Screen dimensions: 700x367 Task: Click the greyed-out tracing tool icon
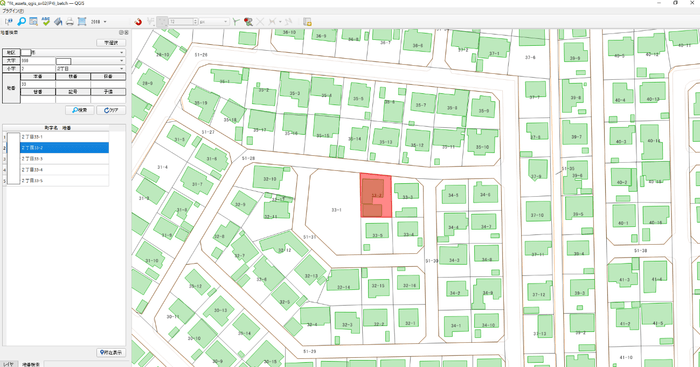(272, 21)
